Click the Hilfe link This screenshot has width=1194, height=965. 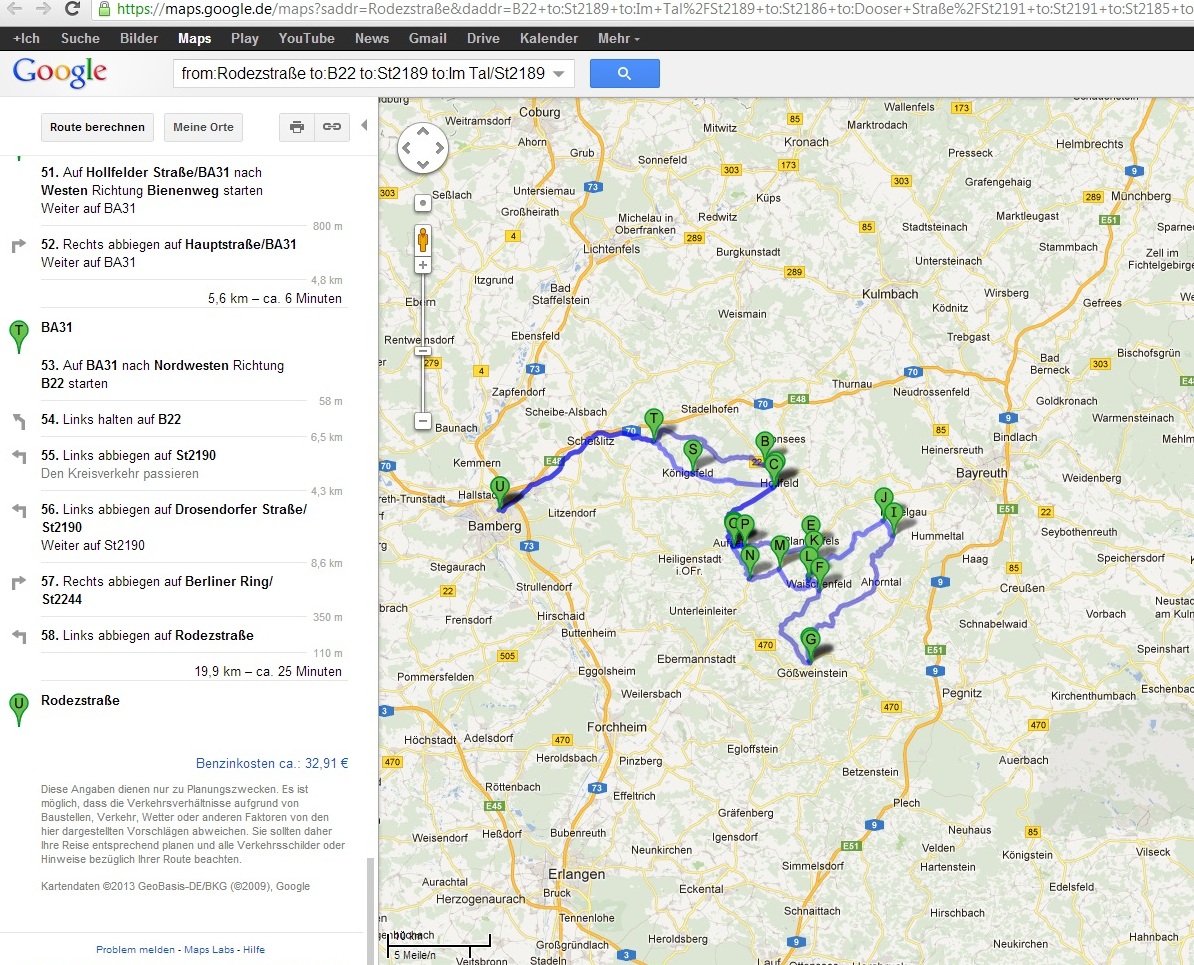pyautogui.click(x=254, y=950)
